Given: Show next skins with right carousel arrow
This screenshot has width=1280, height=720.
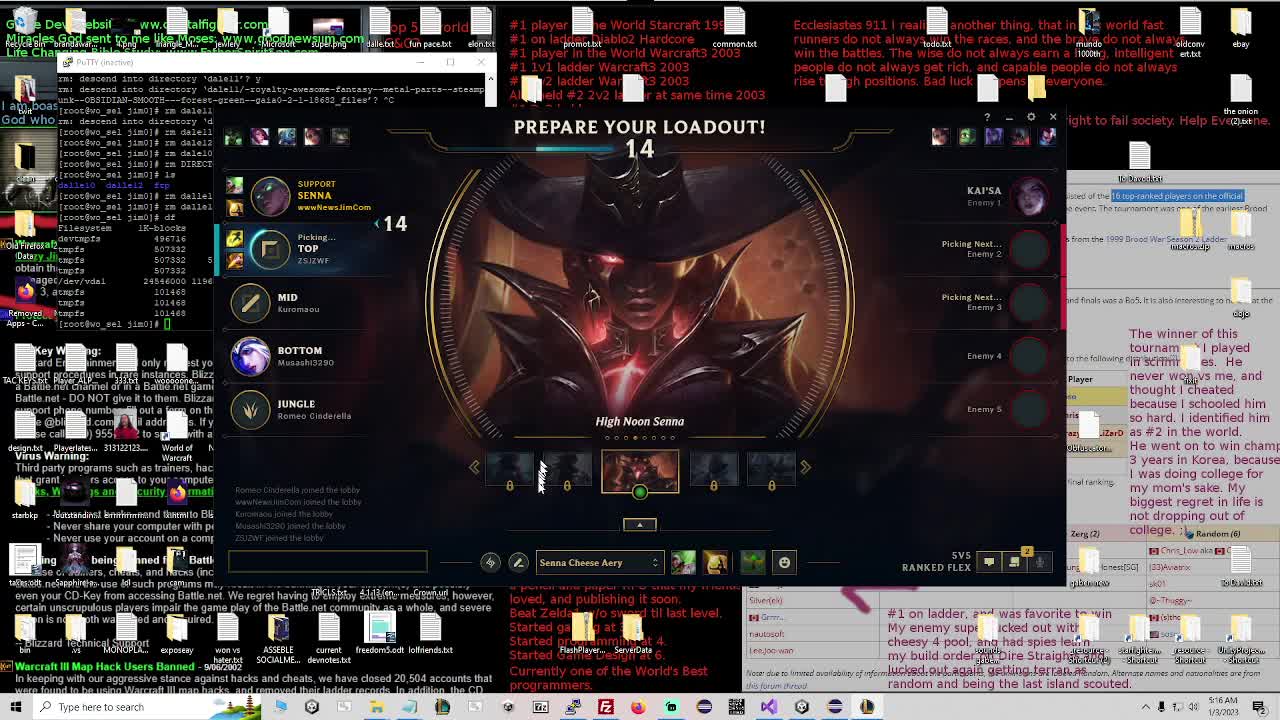Looking at the screenshot, I should (x=805, y=467).
